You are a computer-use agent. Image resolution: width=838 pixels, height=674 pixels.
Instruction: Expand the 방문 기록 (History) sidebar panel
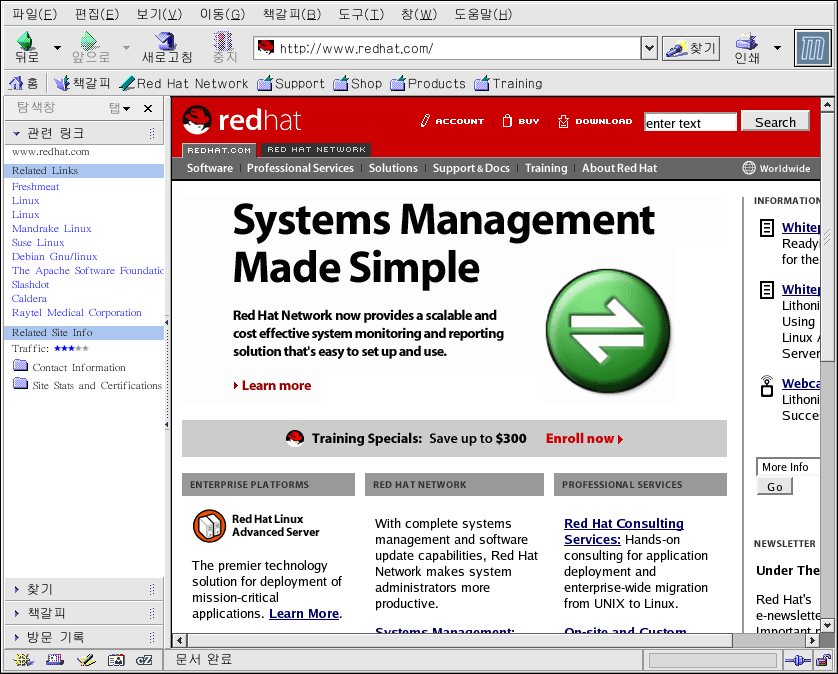pos(55,637)
